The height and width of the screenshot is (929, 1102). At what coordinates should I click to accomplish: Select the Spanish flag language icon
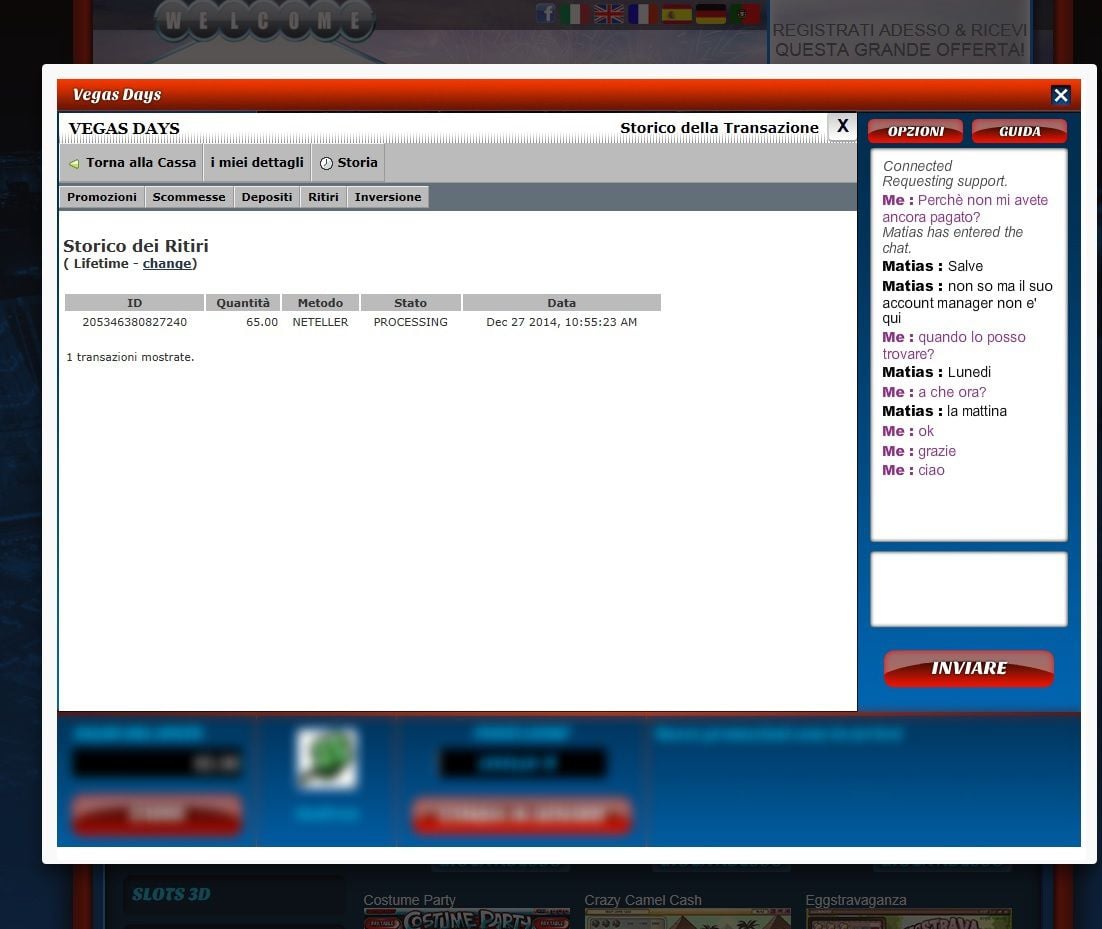click(676, 13)
